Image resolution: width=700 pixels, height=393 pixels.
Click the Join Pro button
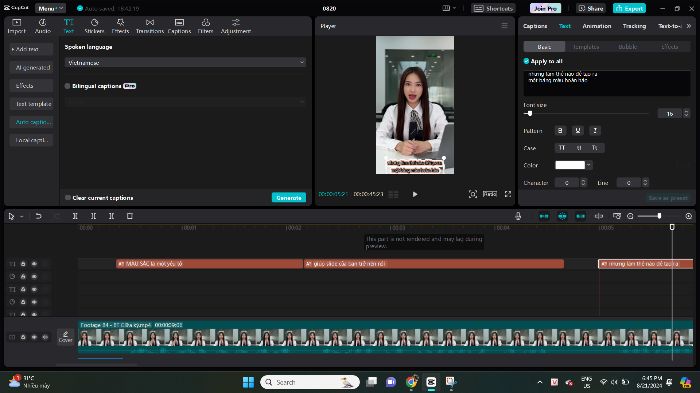545,8
